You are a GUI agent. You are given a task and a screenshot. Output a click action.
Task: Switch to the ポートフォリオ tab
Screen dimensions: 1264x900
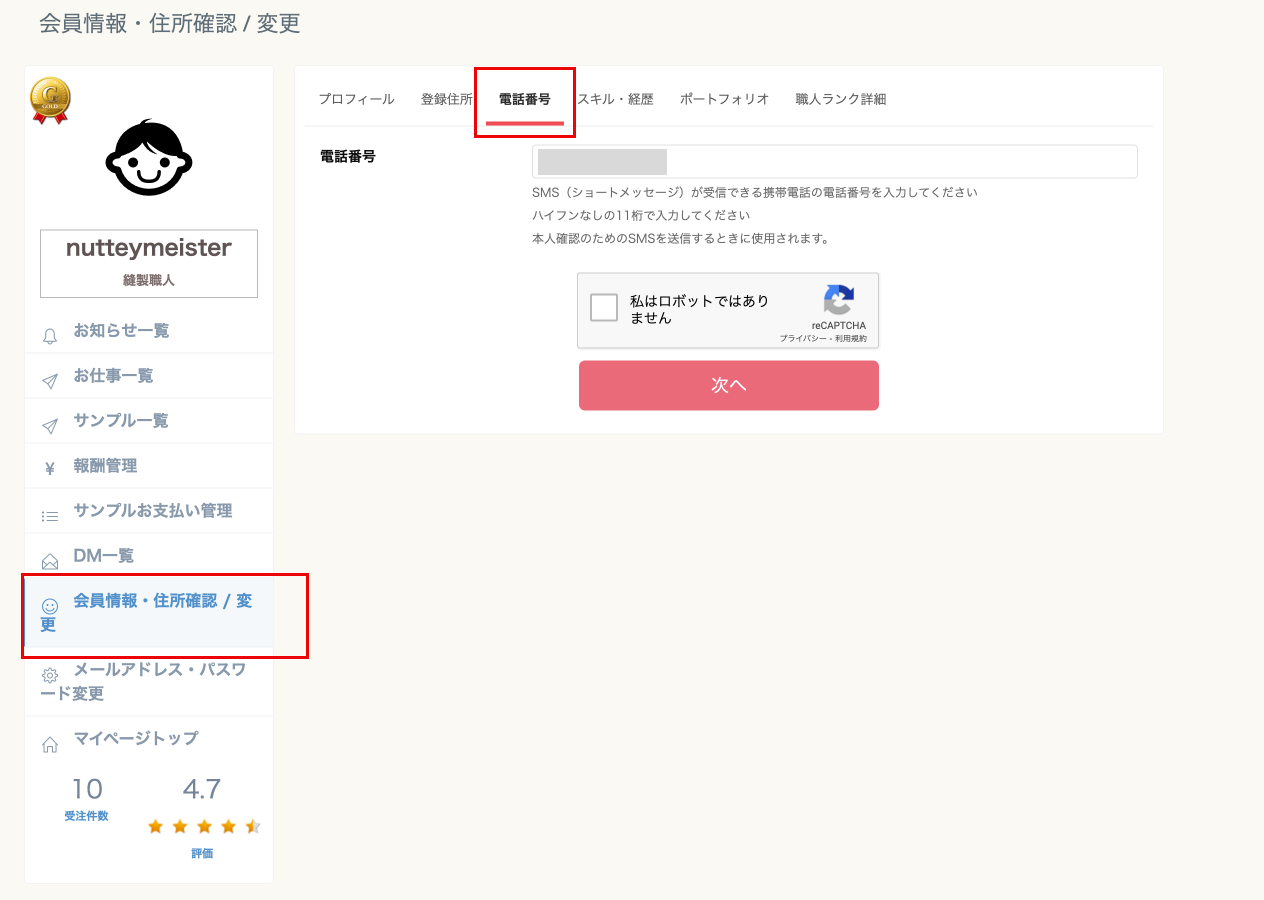(725, 99)
